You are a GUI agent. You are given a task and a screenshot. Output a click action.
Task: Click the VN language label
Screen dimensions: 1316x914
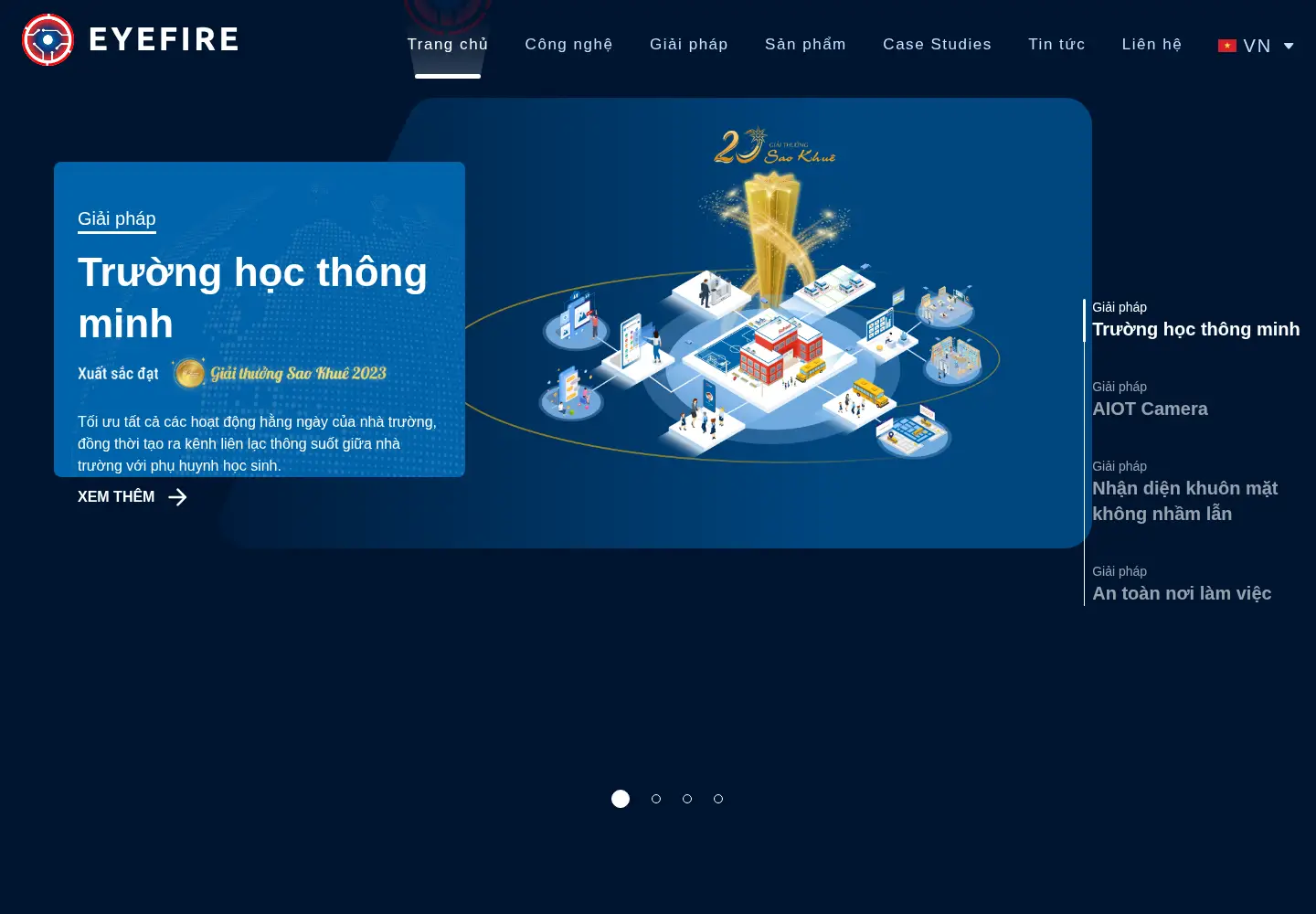coord(1257,46)
